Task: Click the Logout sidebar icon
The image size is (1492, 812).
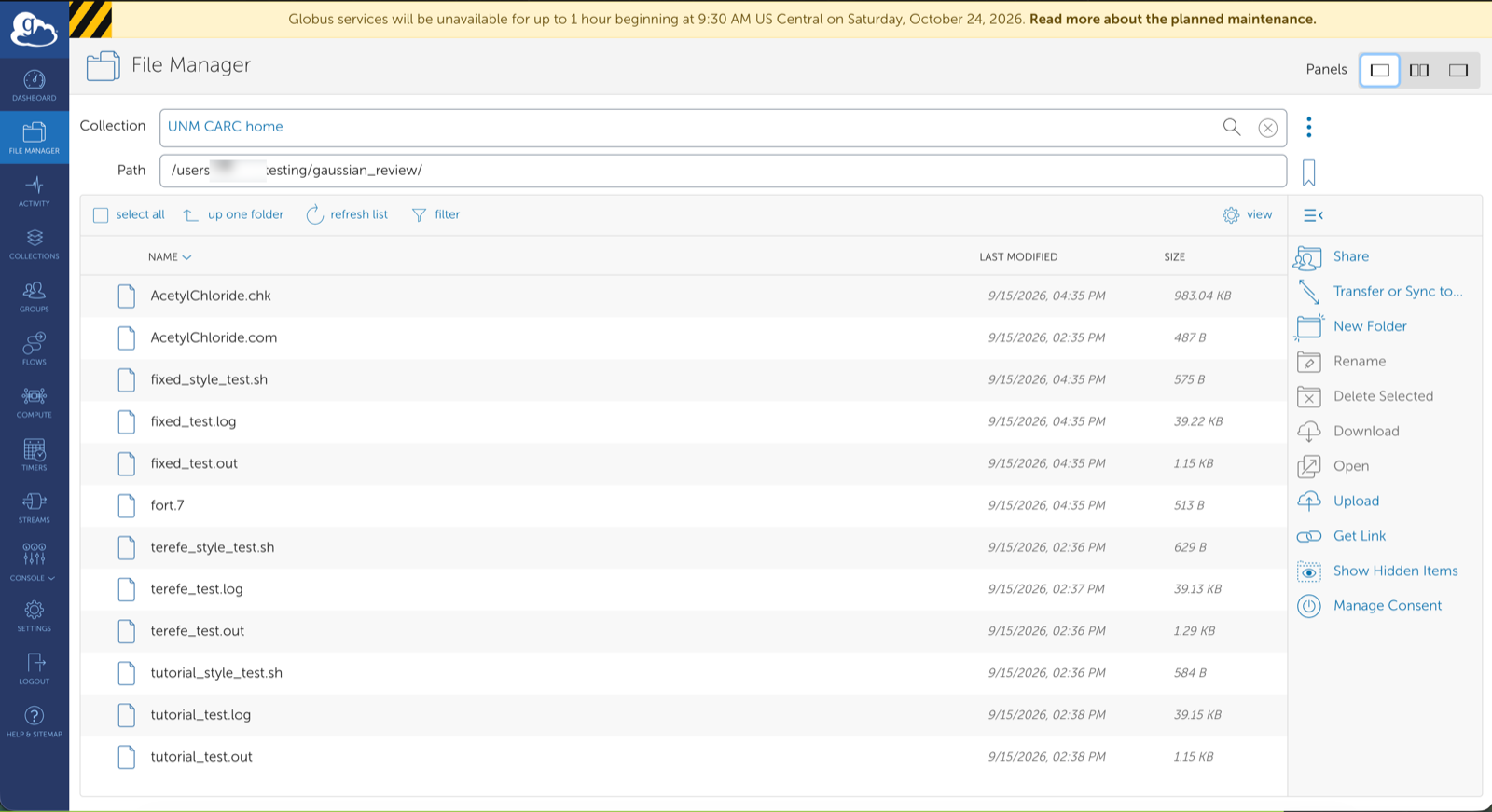Action: pos(35,668)
